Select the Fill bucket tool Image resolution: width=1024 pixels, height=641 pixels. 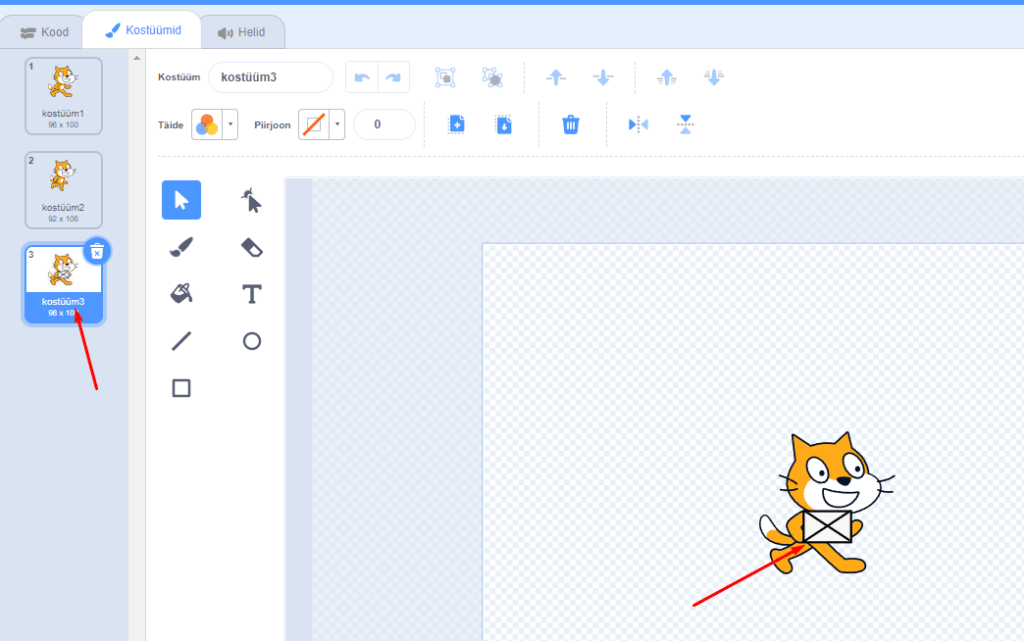[x=182, y=294]
